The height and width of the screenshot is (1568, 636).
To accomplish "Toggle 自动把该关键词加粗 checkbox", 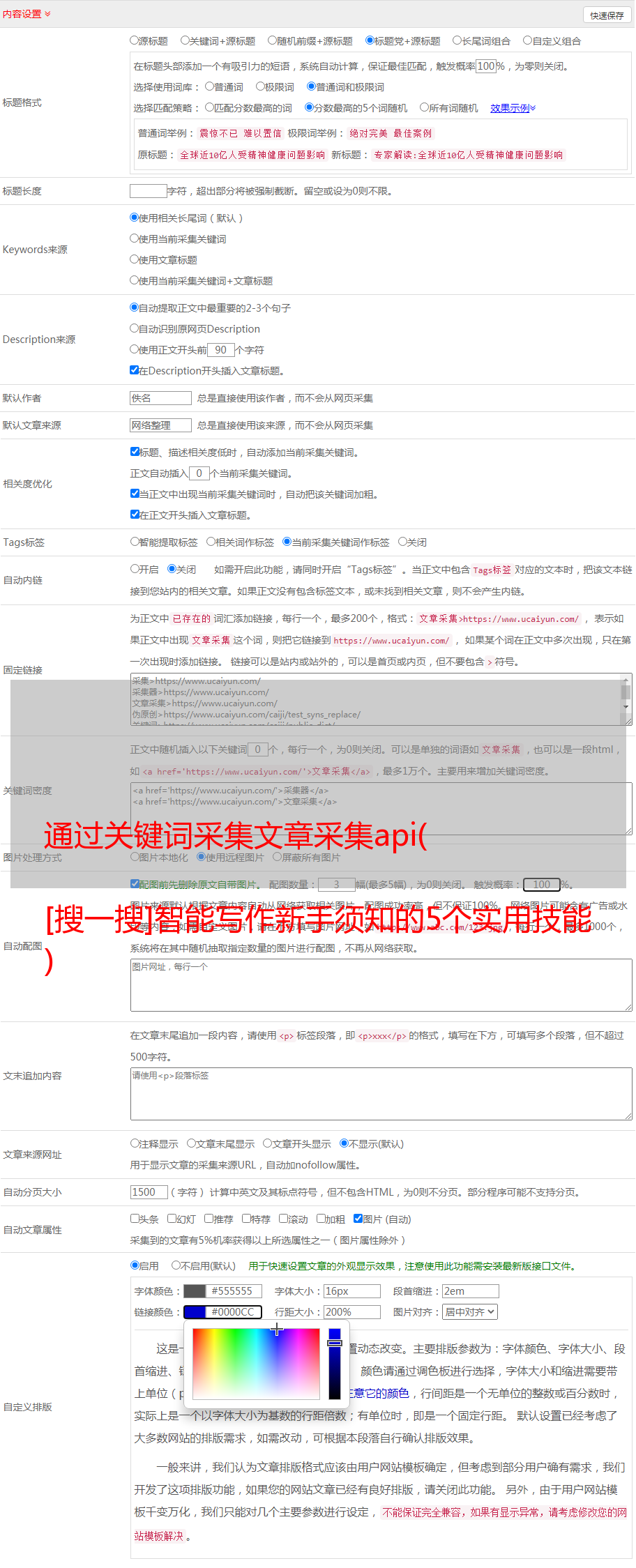I will tap(135, 494).
